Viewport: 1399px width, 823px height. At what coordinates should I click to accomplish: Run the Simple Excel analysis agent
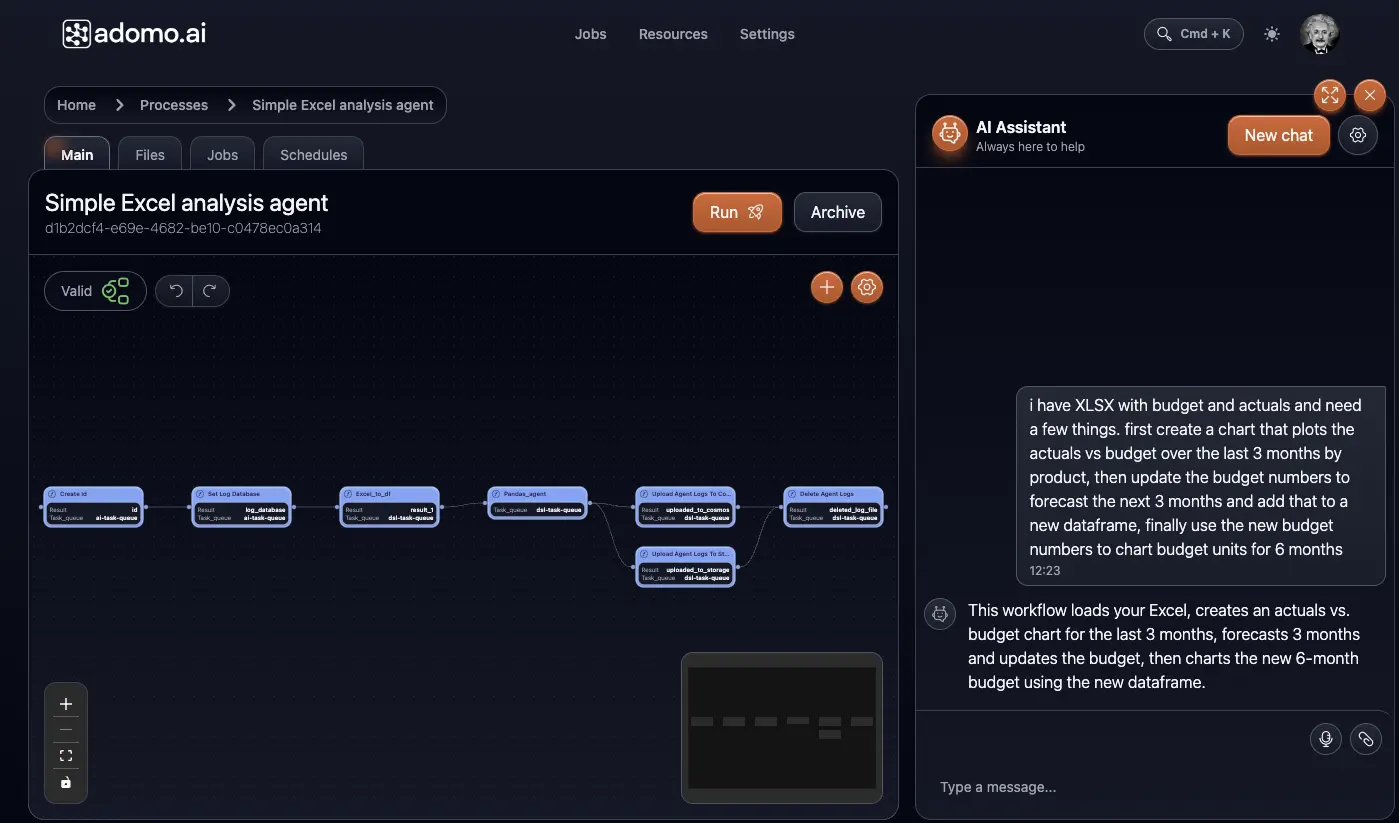click(x=736, y=212)
